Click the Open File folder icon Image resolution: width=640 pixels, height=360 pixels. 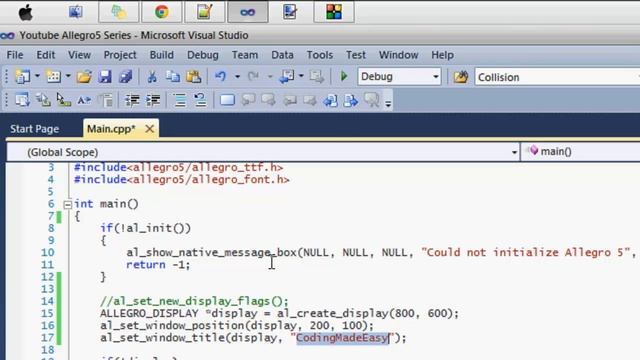click(x=84, y=77)
